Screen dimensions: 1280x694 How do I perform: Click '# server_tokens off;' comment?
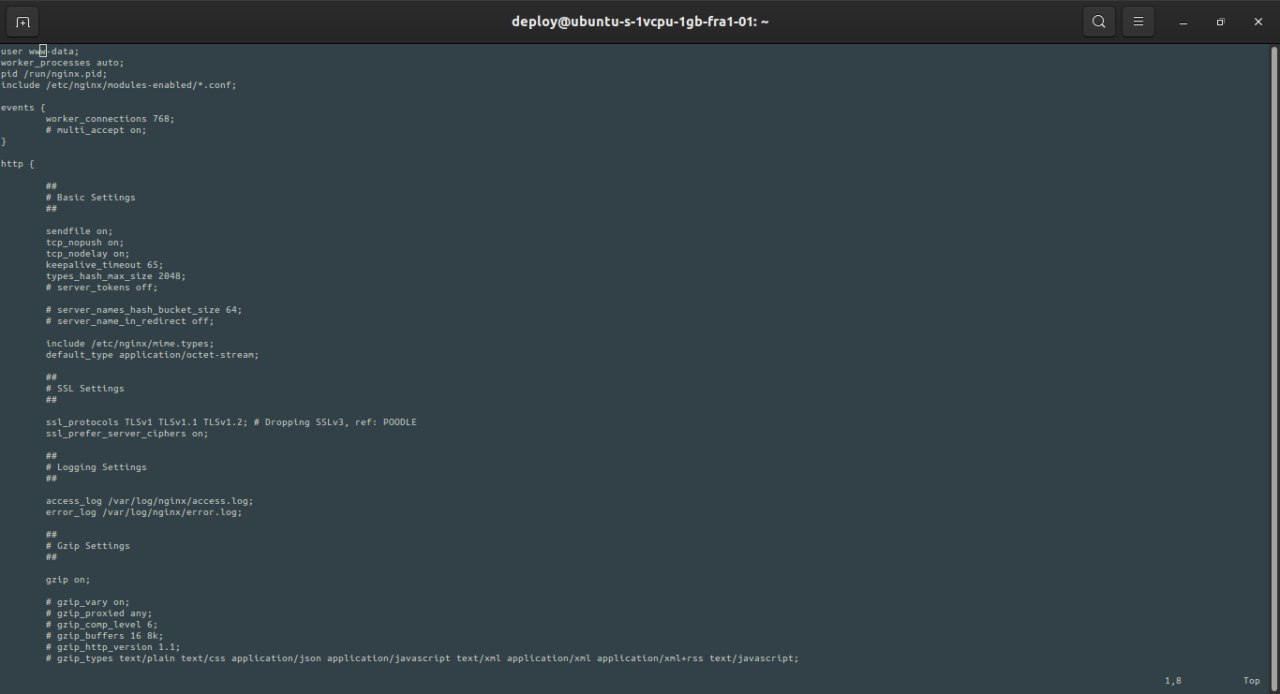point(102,287)
